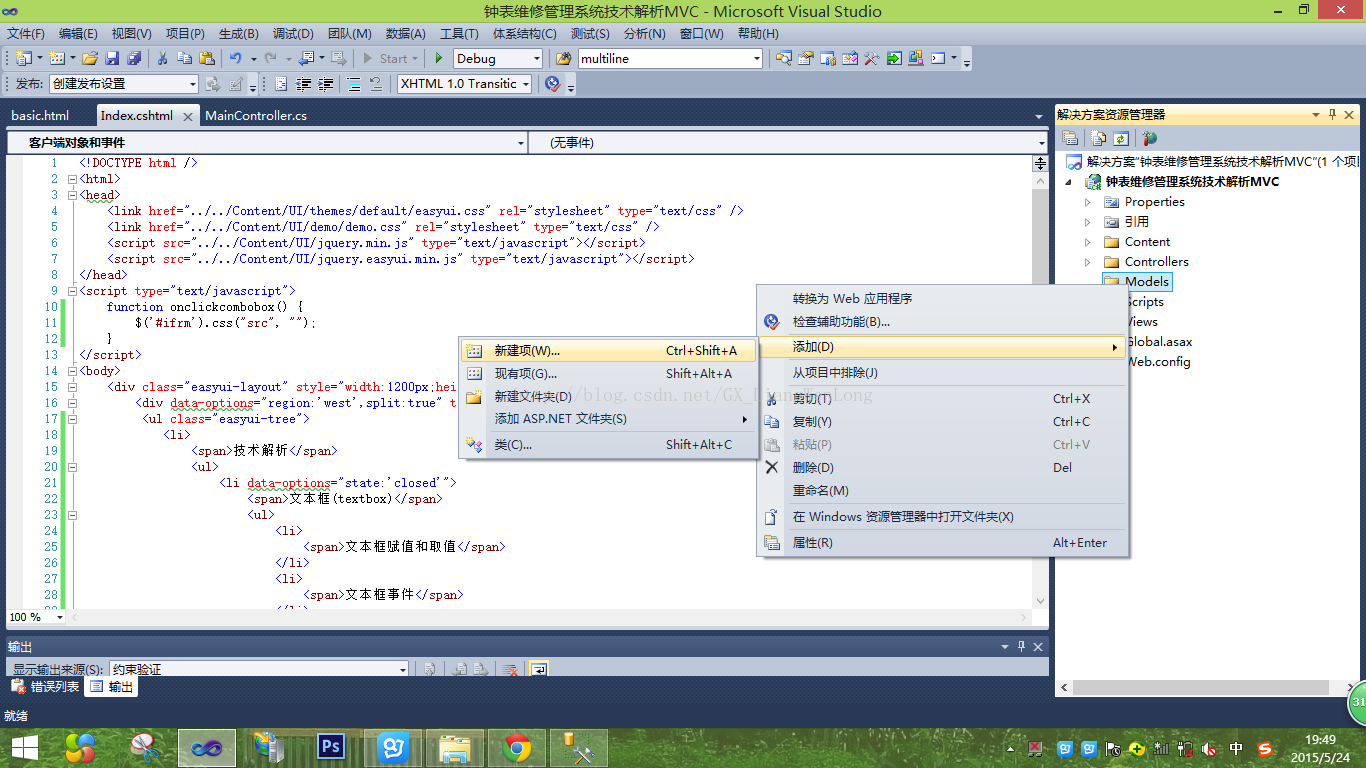
Task: Click the Toolbox hammer and wrench icon
Action: (871, 59)
